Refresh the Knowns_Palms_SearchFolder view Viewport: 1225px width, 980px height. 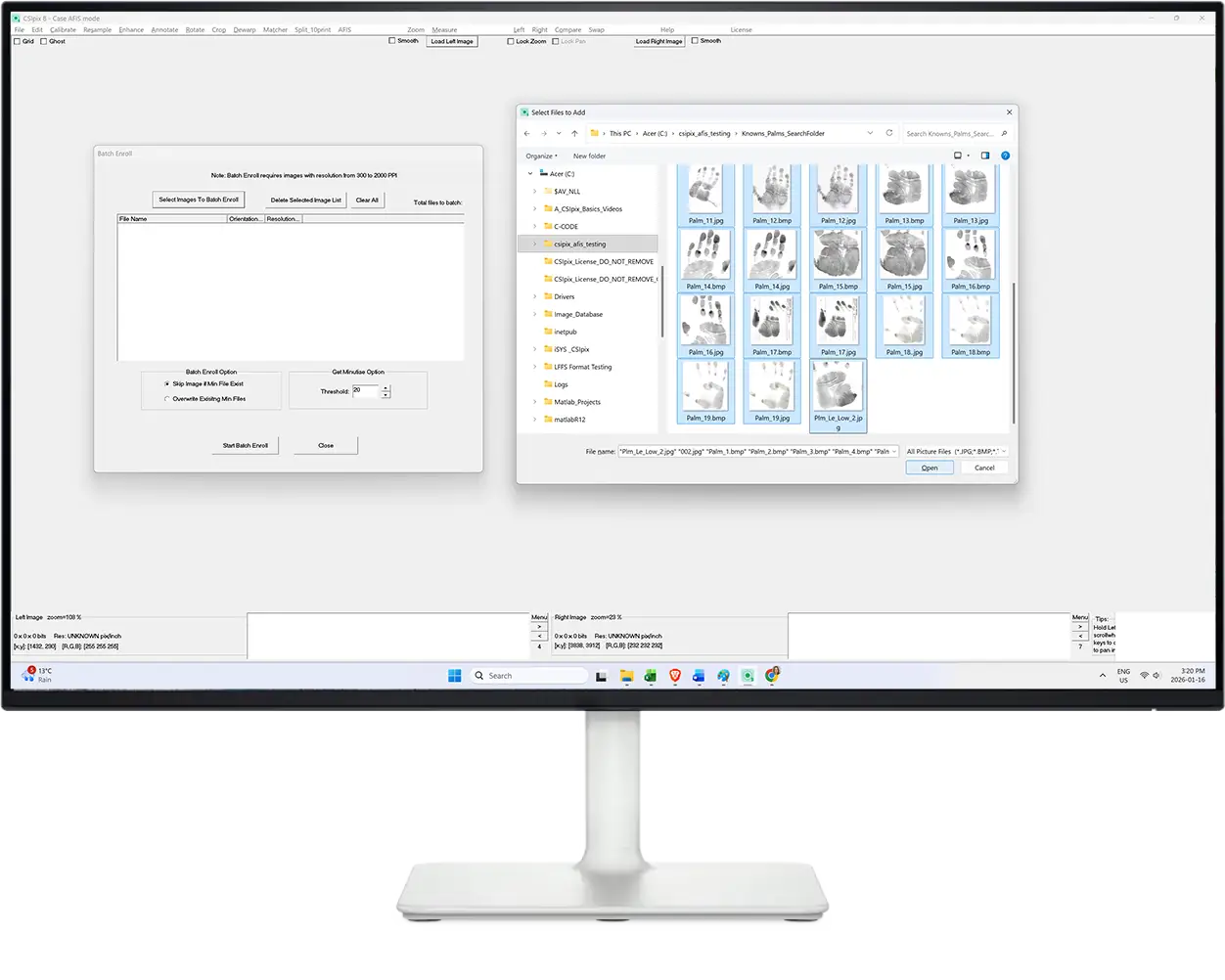pyautogui.click(x=889, y=133)
